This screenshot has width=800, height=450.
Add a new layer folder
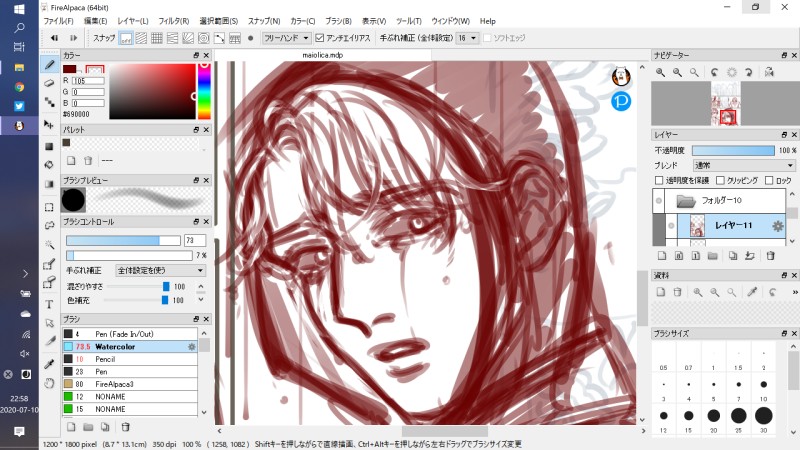713,256
